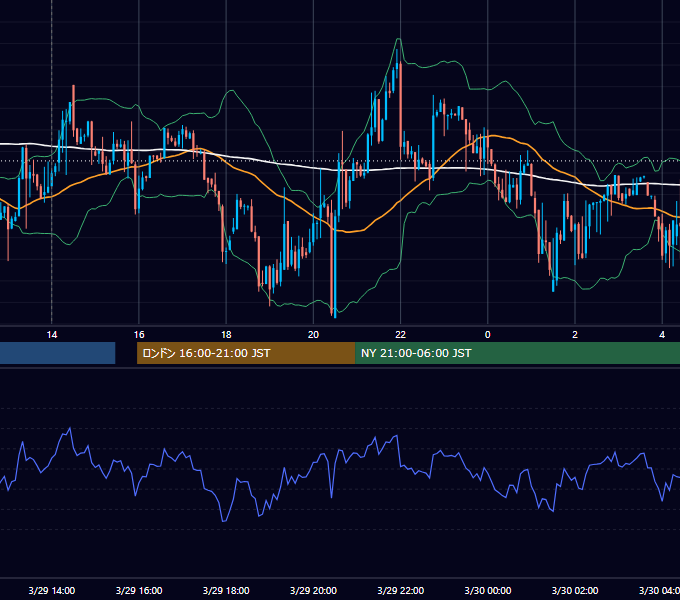Click the 3/30 02:00 label on indicator axis

tap(575, 590)
